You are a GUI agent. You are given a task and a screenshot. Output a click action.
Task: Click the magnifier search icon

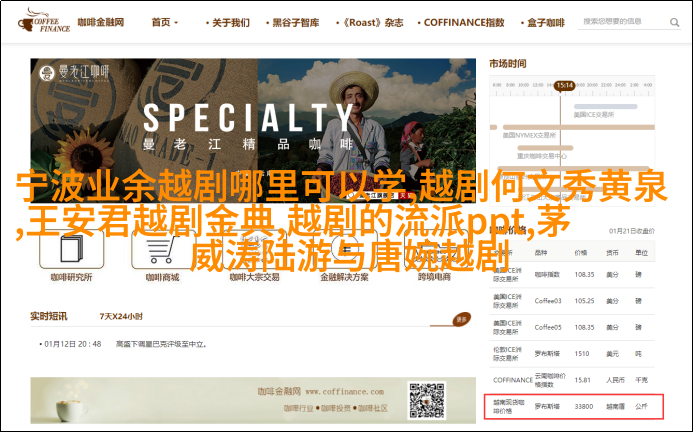tap(674, 22)
